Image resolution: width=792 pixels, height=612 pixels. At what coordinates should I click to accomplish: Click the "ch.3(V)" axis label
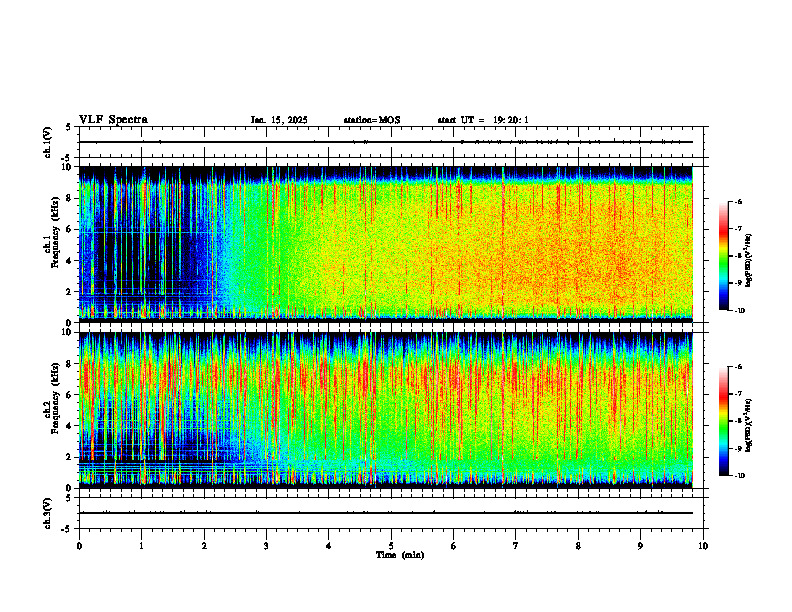click(x=47, y=513)
